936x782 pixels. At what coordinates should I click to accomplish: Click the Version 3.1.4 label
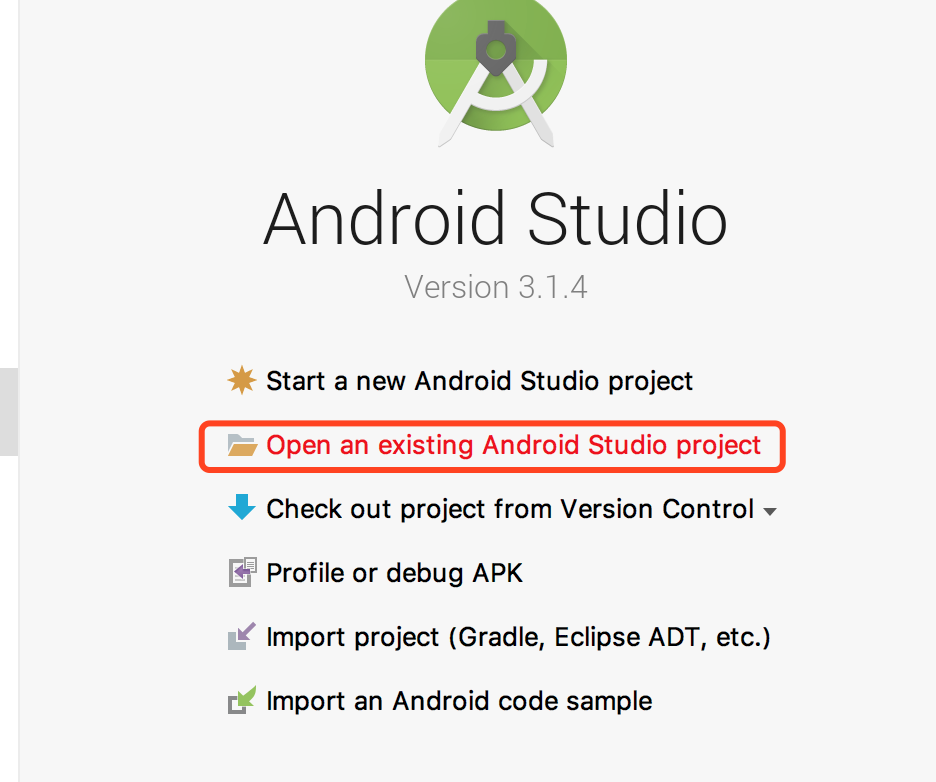(495, 287)
